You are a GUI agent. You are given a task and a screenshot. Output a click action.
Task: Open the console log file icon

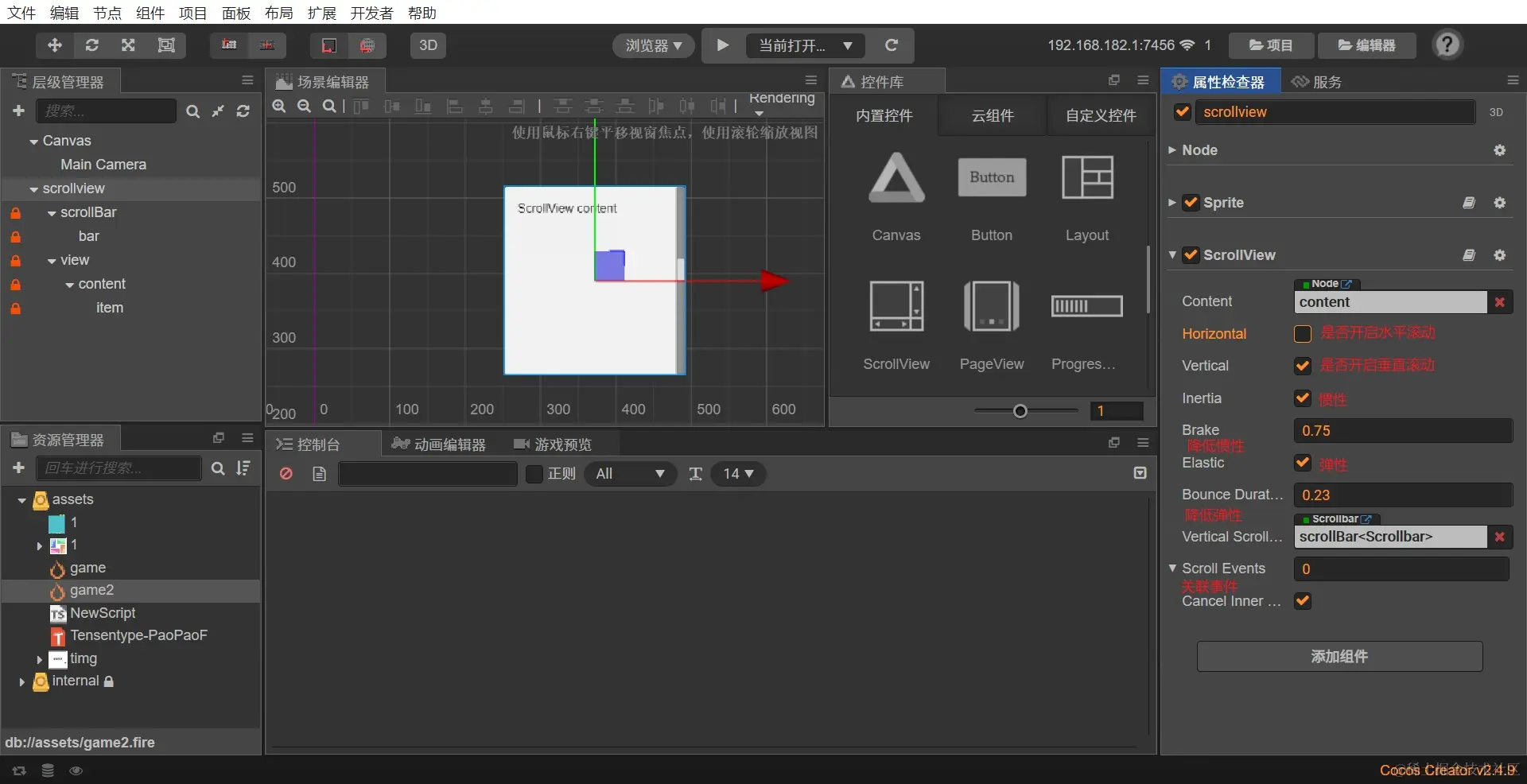click(320, 474)
